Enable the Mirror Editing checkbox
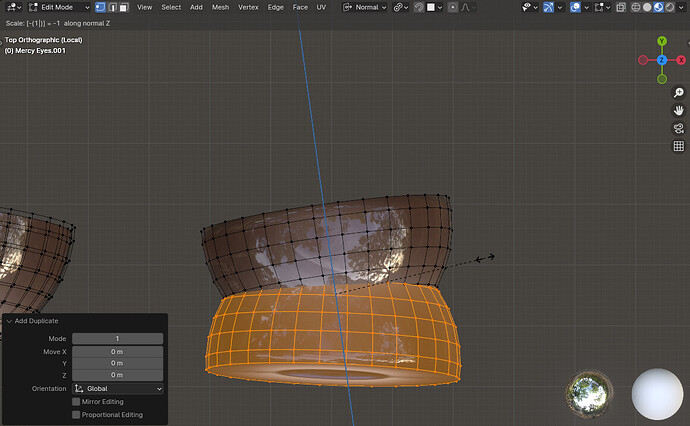690x426 pixels. [x=76, y=402]
